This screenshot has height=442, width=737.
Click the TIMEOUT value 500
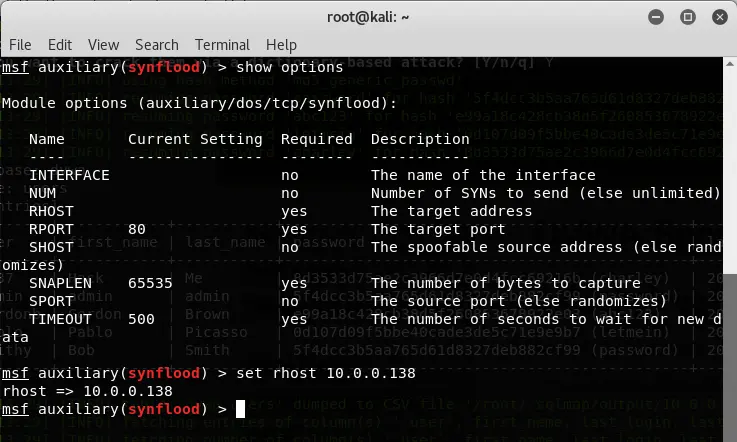pyautogui.click(x=141, y=319)
